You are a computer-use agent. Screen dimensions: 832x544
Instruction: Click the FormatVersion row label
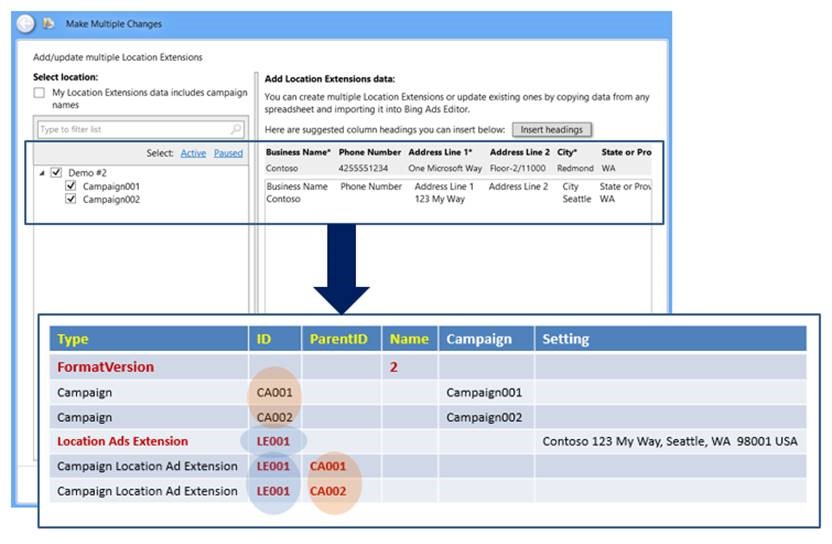(105, 367)
